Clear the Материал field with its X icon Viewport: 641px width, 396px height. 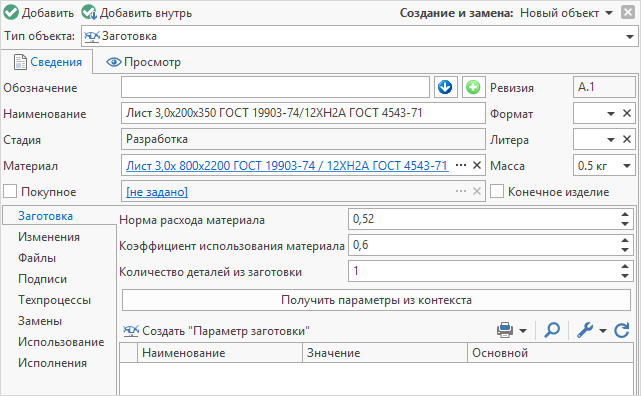coord(477,166)
